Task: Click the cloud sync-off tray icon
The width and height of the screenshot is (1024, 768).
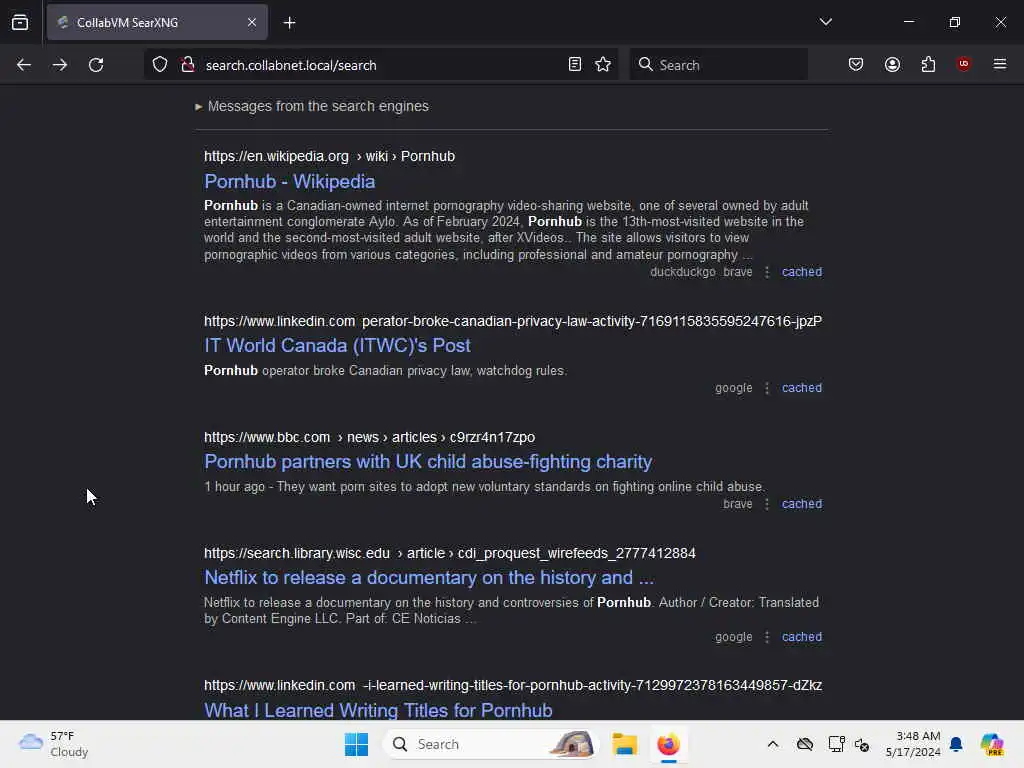Action: click(805, 744)
